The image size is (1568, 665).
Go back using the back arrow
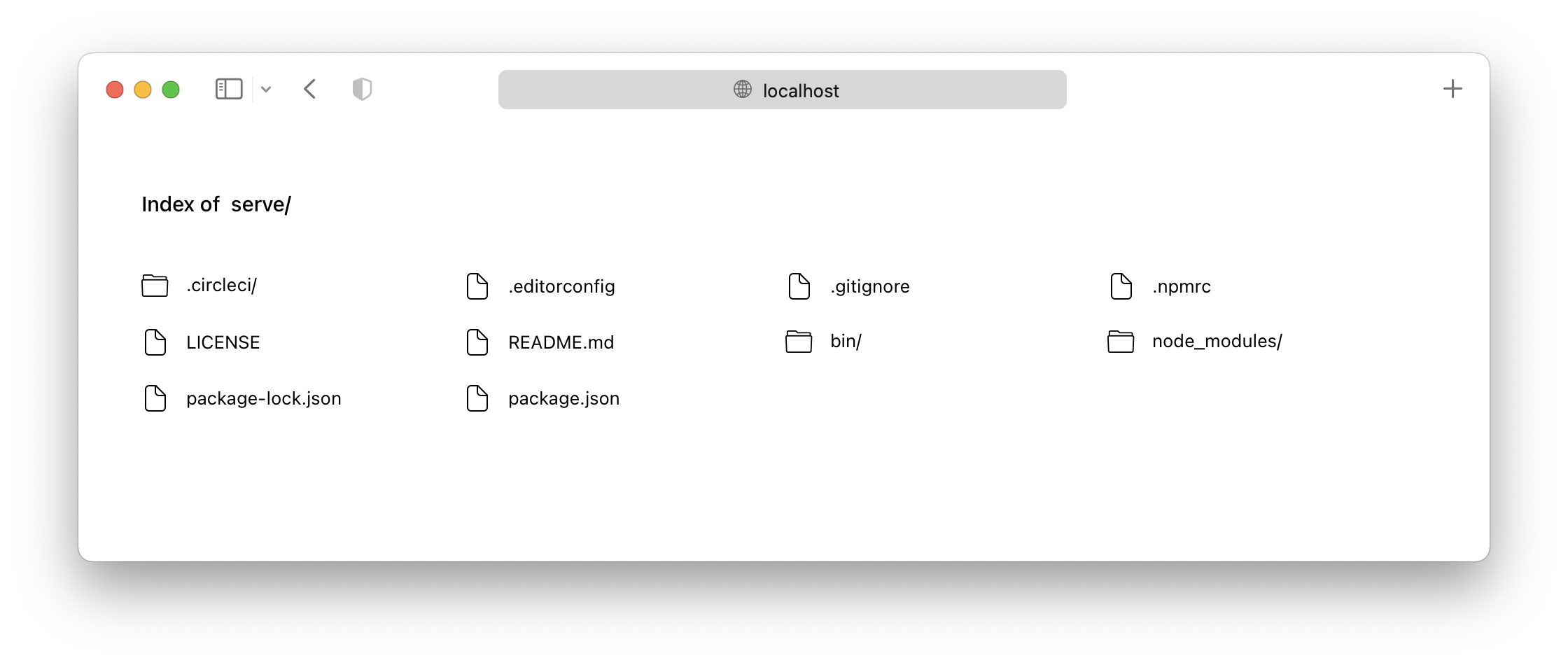click(x=310, y=89)
